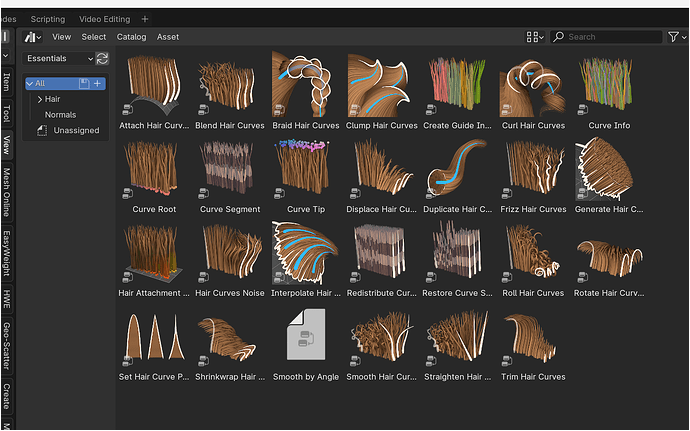Collapse the All catalog chevron
The image size is (690, 431).
coord(30,83)
